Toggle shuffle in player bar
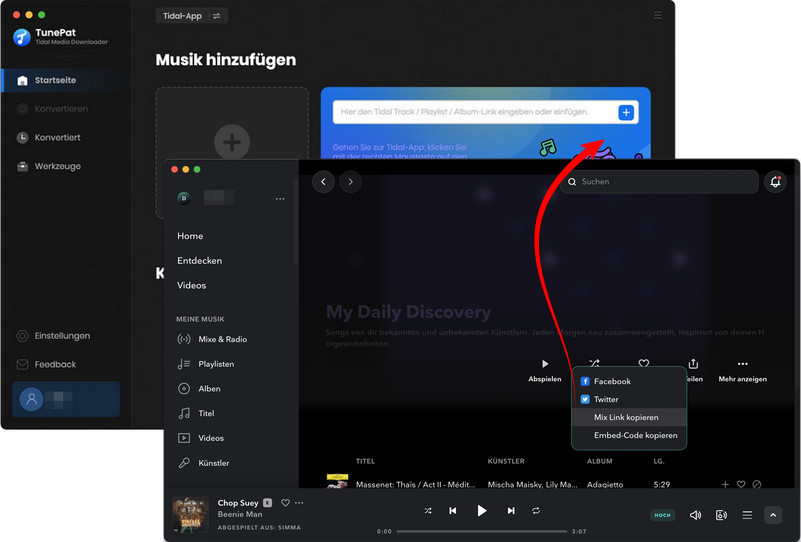This screenshot has width=801, height=542. [x=428, y=511]
